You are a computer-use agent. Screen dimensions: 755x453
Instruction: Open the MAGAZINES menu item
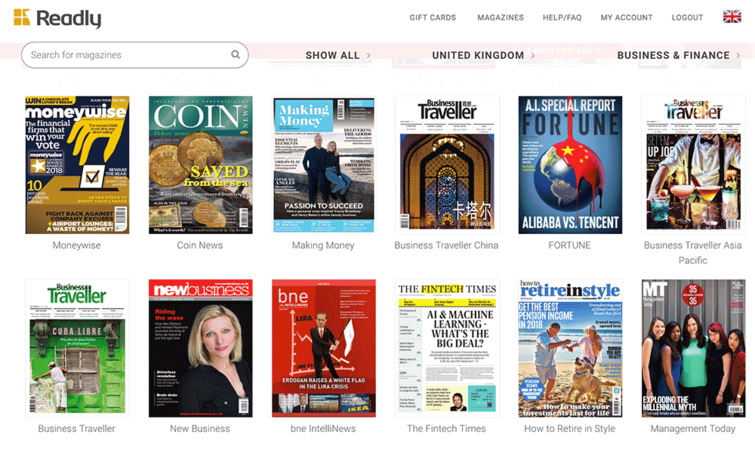tap(500, 17)
